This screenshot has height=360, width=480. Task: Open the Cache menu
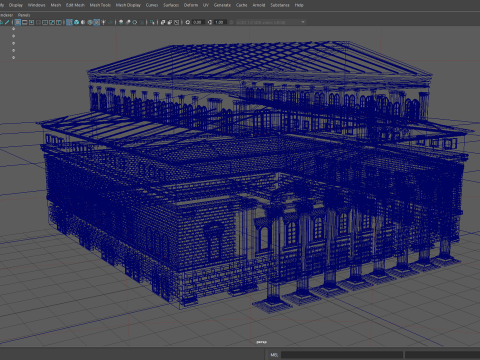coord(242,5)
